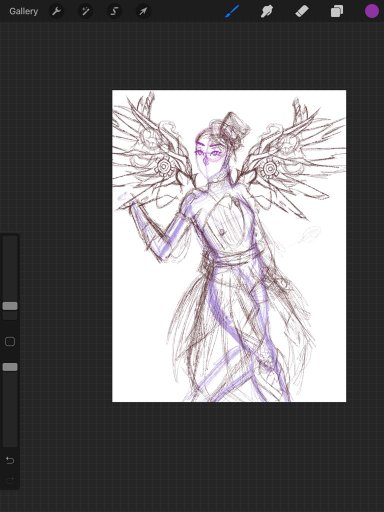Open the Gallery

click(x=23, y=11)
